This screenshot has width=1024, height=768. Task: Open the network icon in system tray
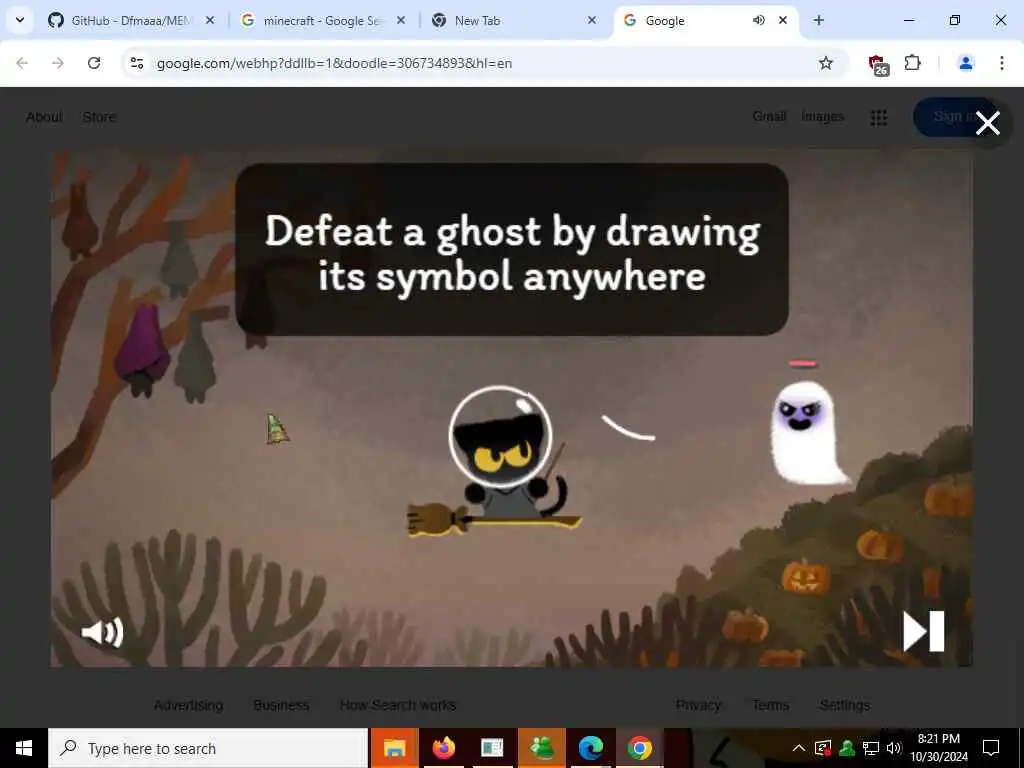pos(871,748)
